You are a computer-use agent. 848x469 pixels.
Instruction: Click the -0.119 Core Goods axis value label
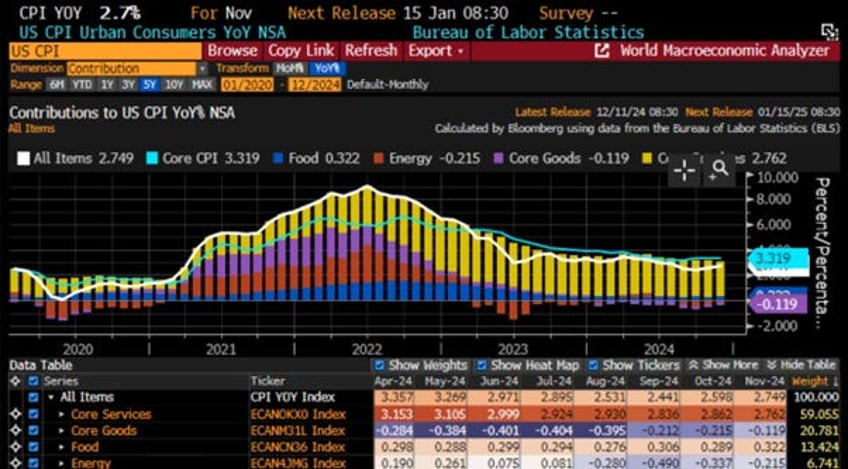tap(777, 304)
